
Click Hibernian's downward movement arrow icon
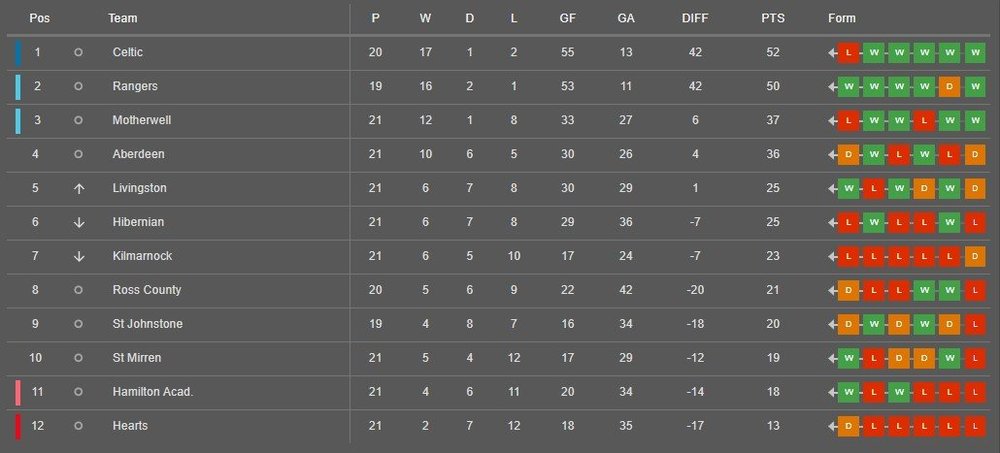click(x=78, y=222)
